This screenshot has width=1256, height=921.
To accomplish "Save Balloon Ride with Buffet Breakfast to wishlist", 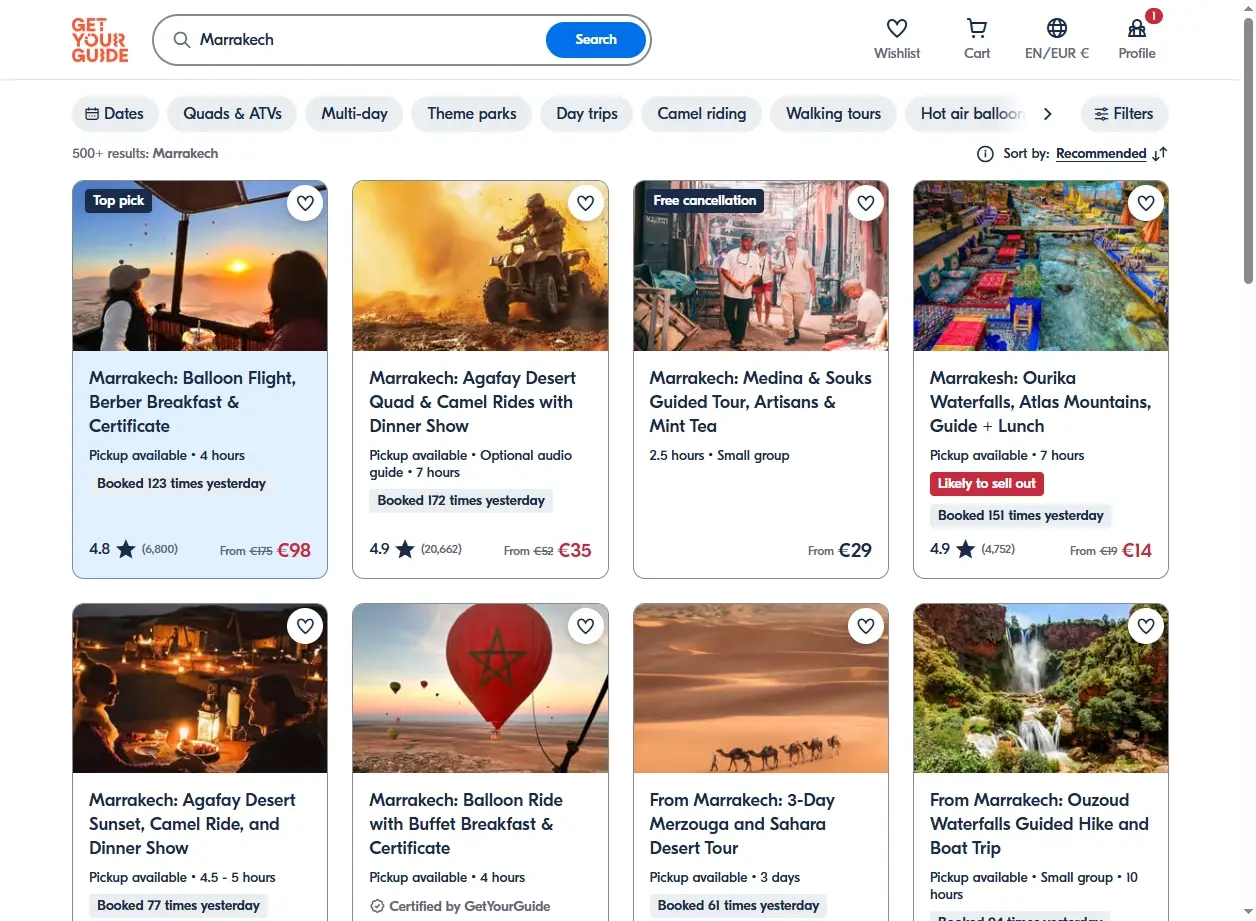I will click(x=585, y=626).
